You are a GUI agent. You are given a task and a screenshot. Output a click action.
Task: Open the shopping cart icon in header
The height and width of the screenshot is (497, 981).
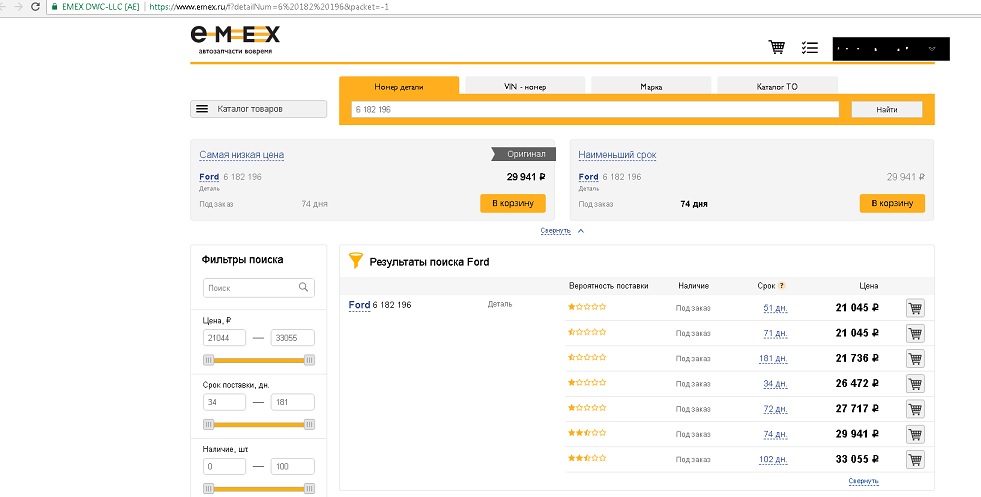tap(776, 47)
